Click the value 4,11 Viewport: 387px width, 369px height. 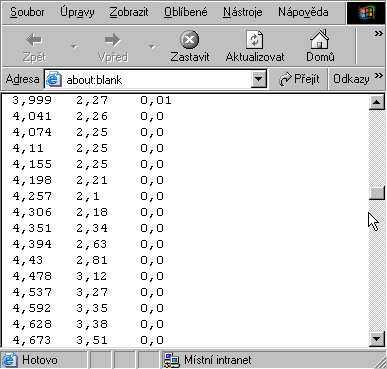click(28, 148)
